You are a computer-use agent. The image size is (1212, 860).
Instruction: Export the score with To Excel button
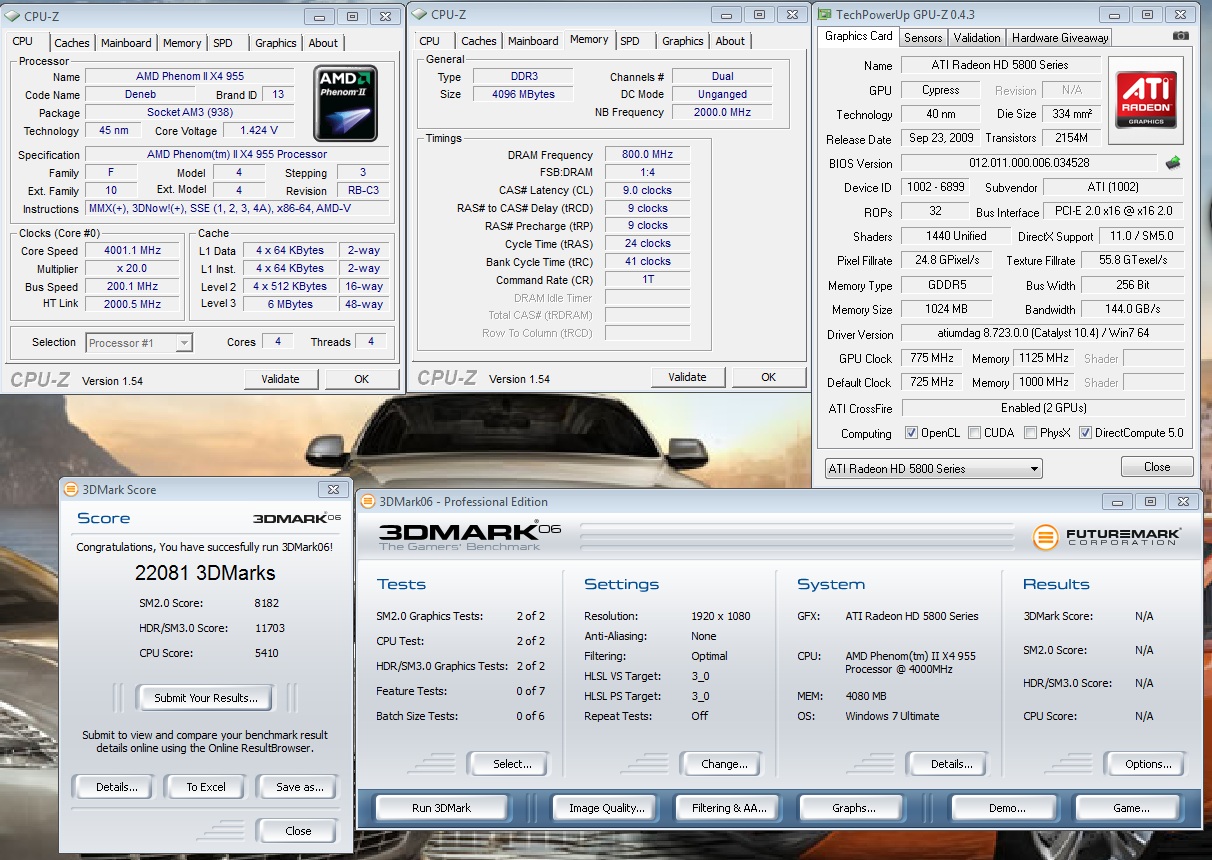pos(206,787)
